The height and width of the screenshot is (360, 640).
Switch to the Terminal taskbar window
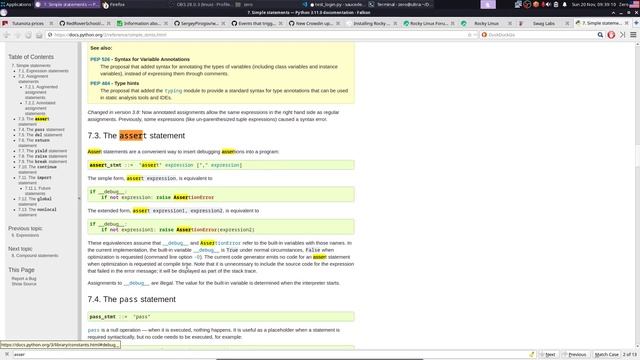point(400,4)
